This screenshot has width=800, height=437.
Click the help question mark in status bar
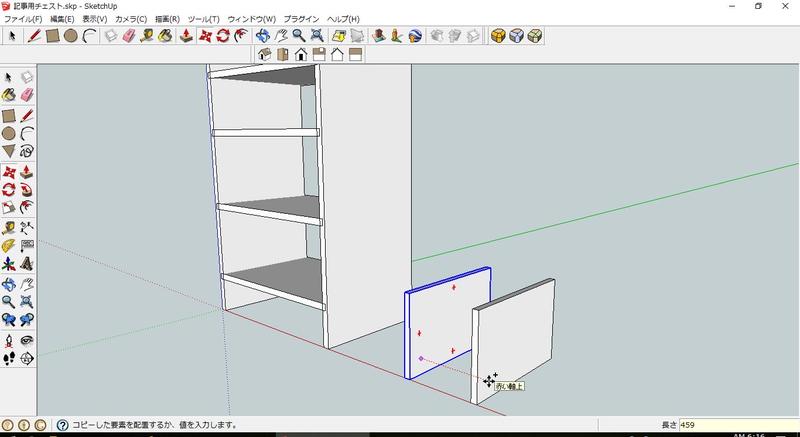coord(62,425)
